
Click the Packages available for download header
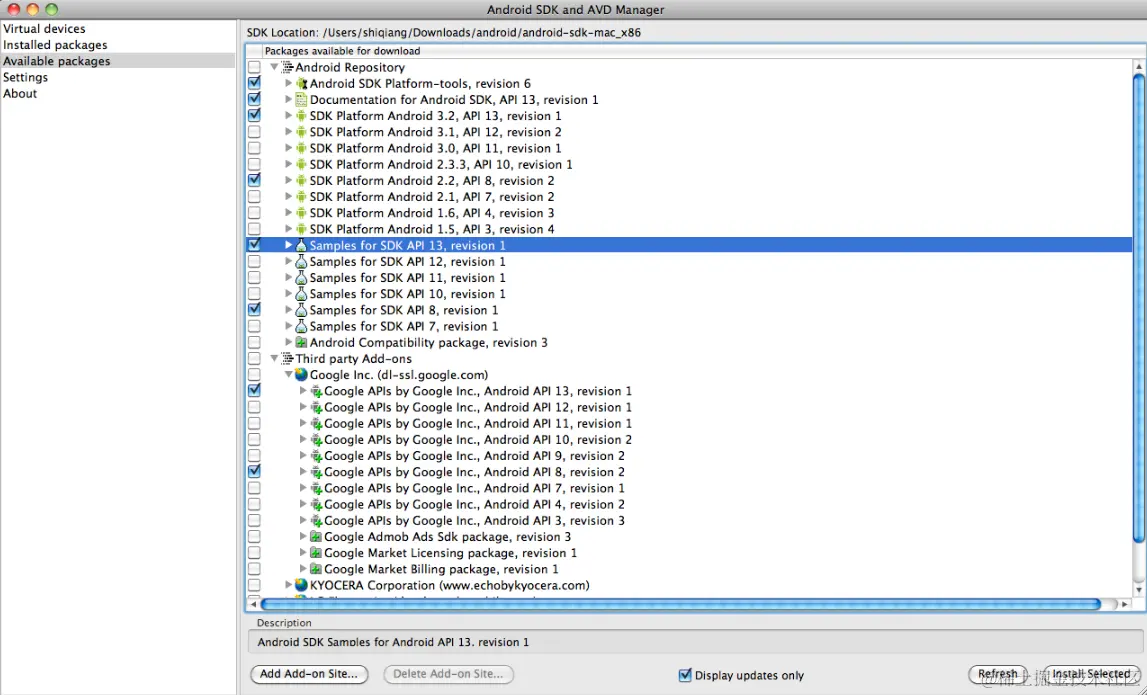pyautogui.click(x=342, y=51)
